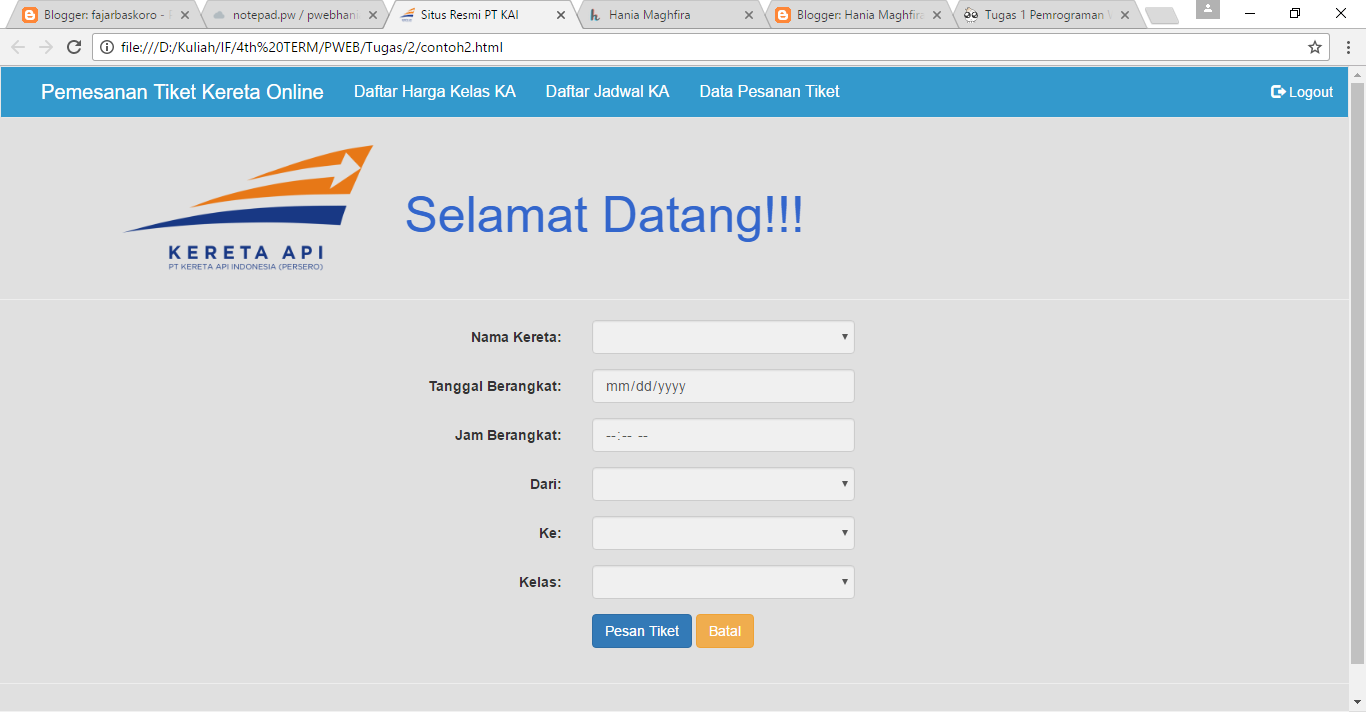1366x712 pixels.
Task: Close the Tugas 1 Pemrograman tab
Action: tap(1125, 15)
